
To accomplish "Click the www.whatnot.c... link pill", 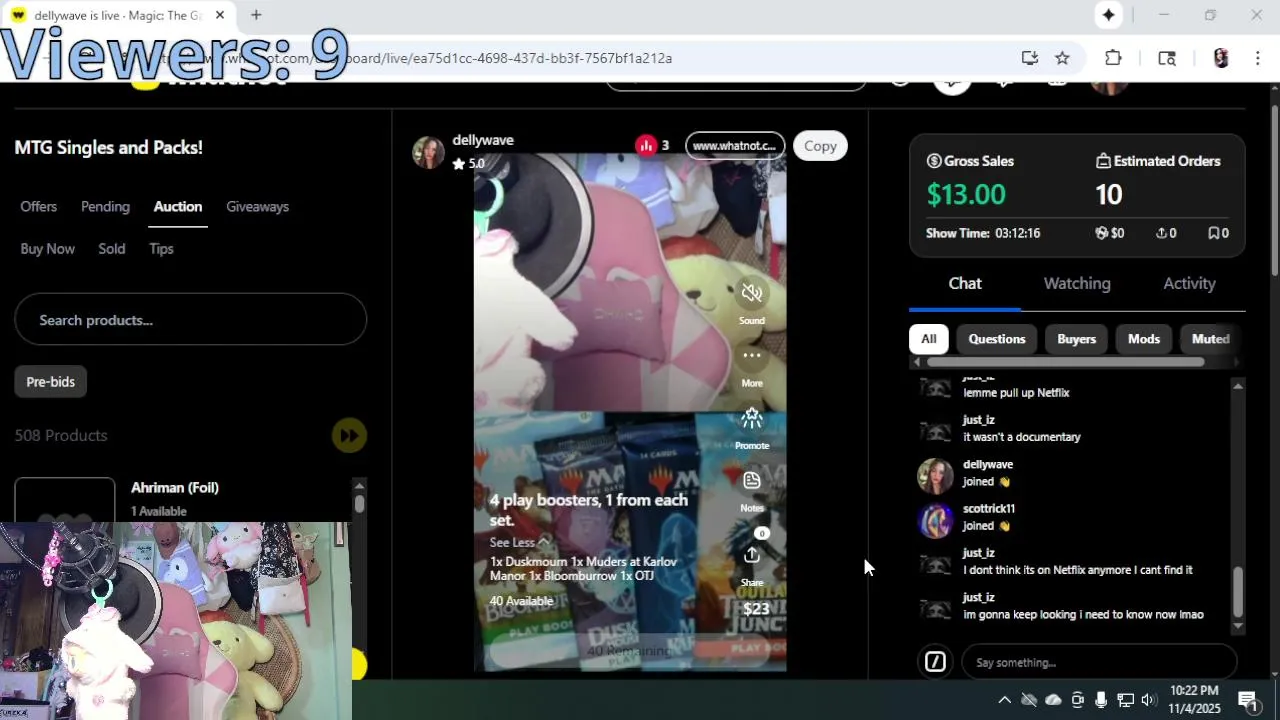I will [x=735, y=146].
